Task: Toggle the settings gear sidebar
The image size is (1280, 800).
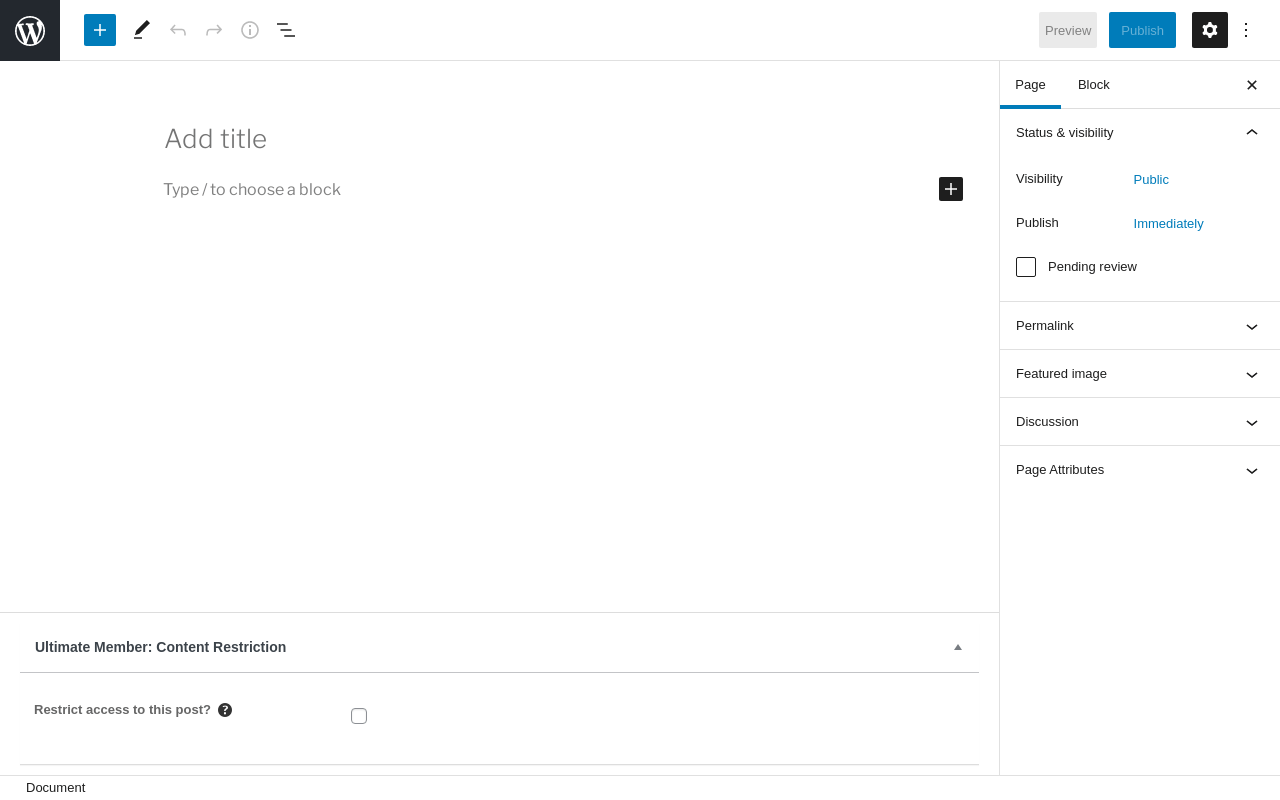Action: (1210, 30)
